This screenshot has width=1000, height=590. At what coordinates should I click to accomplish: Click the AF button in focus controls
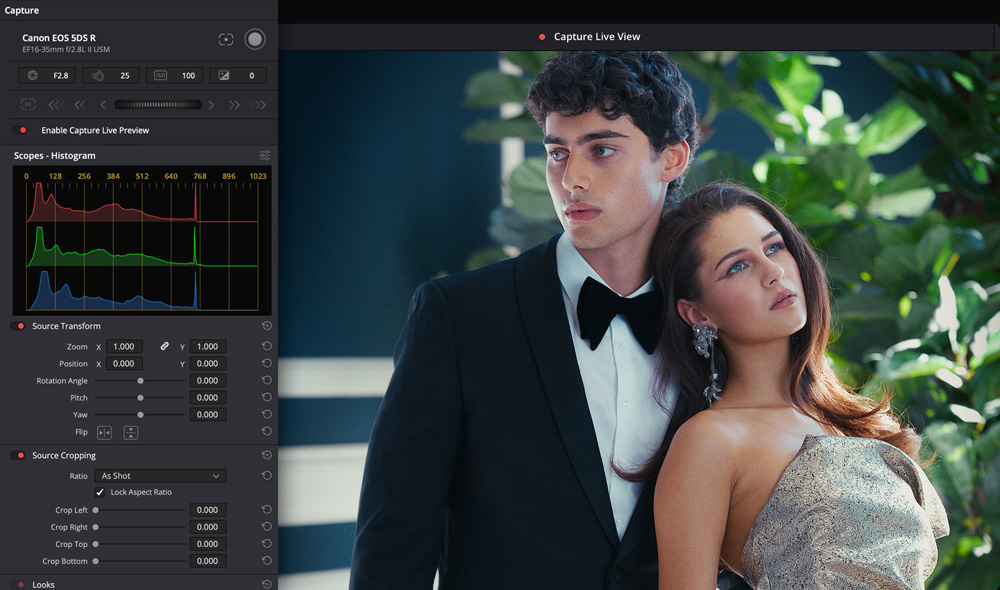coord(28,103)
